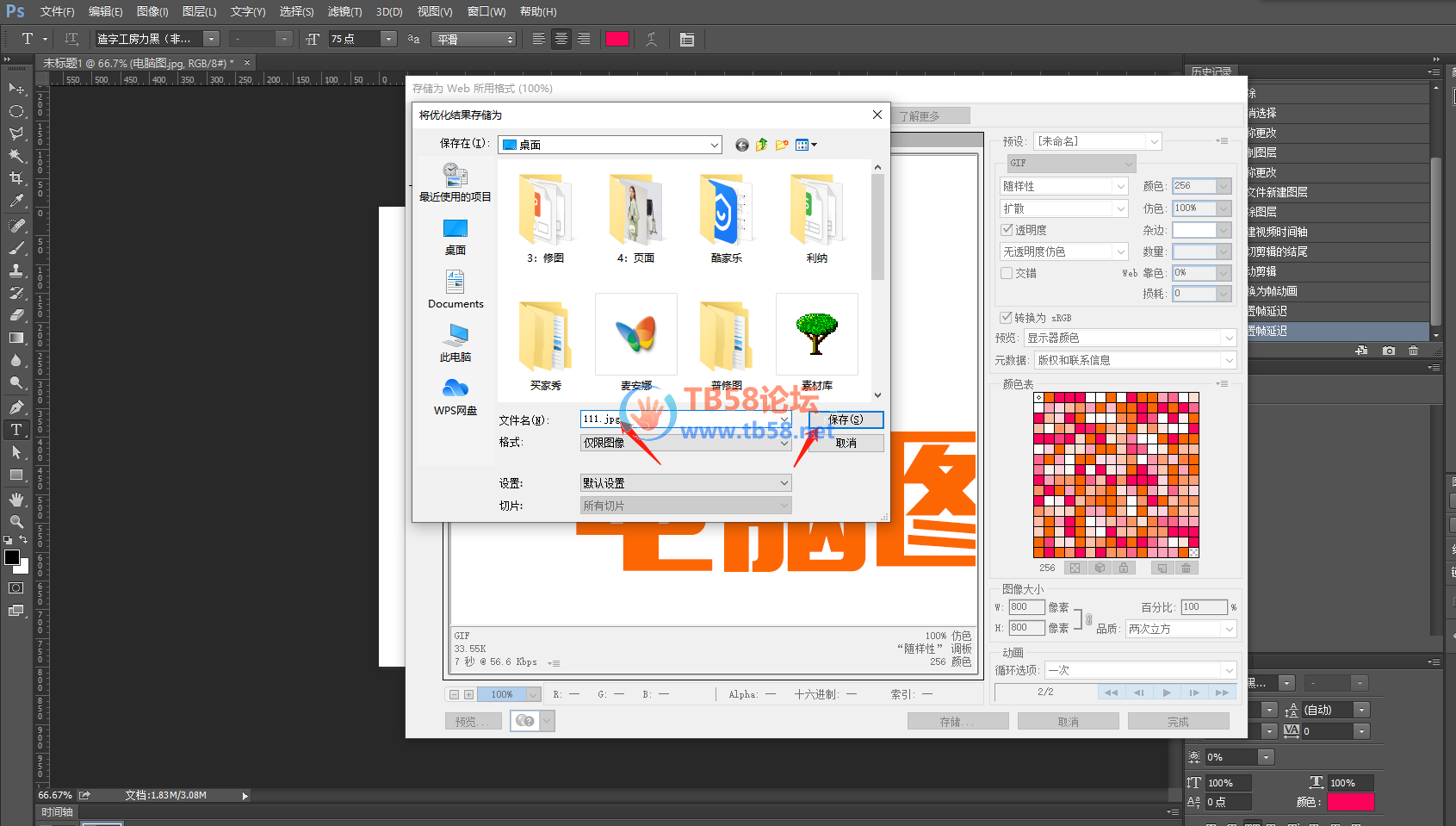Open the 窗口(W) menu
Image resolution: width=1456 pixels, height=826 pixels.
click(x=486, y=12)
